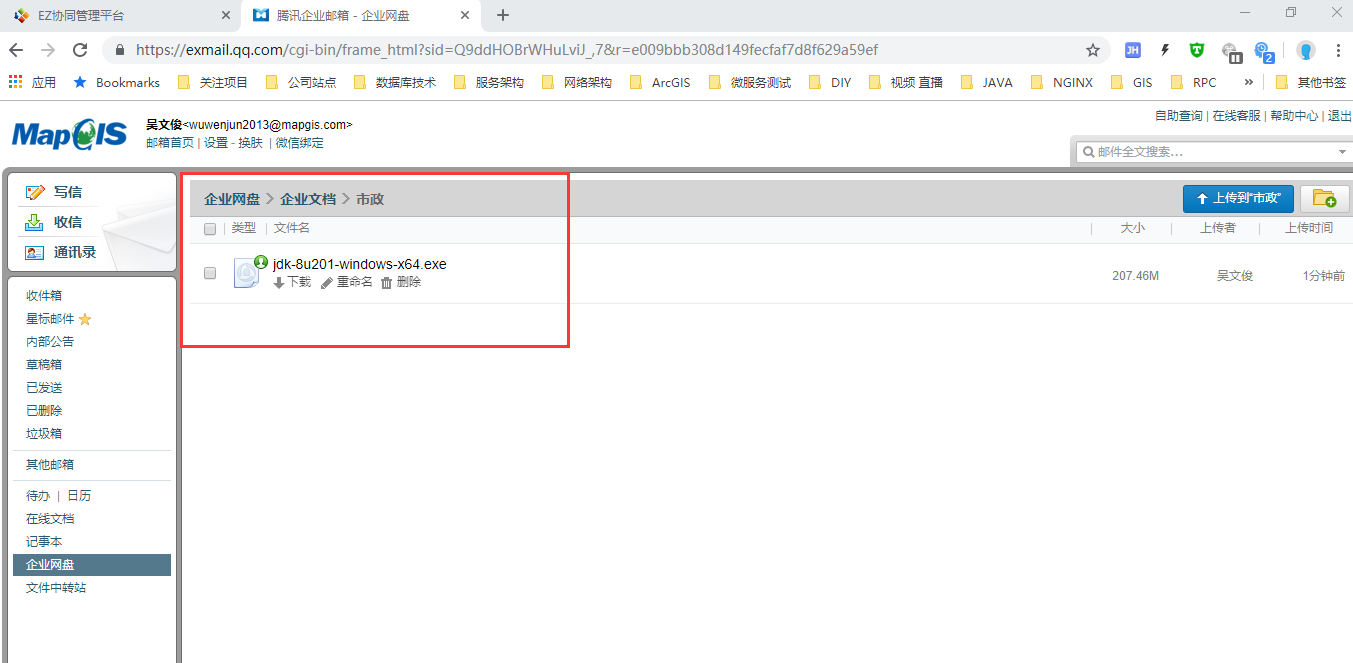Click the trash icon to delete the jdk file
This screenshot has width=1353, height=663.
tap(387, 283)
